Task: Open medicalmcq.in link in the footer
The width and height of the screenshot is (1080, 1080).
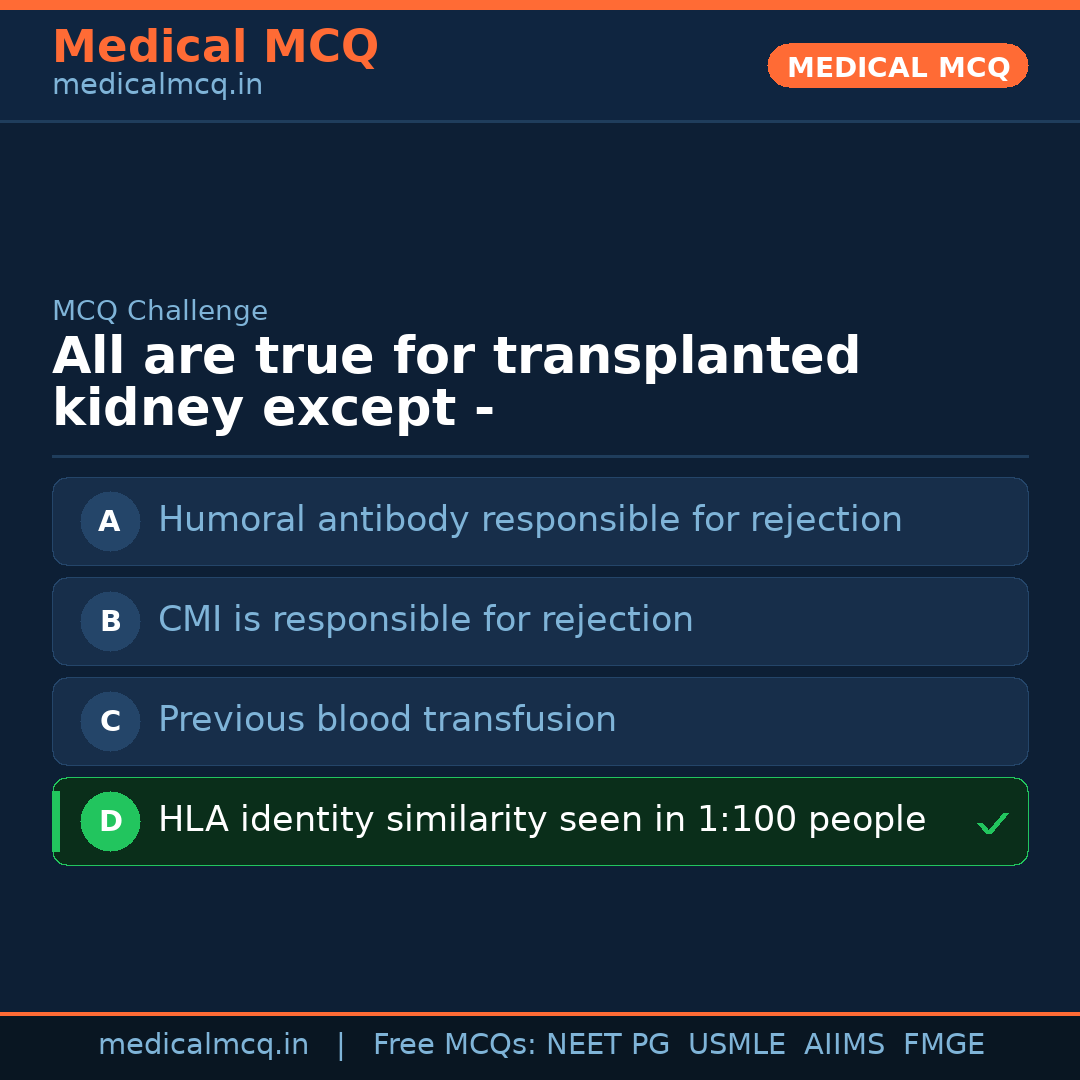Action: click(203, 1045)
